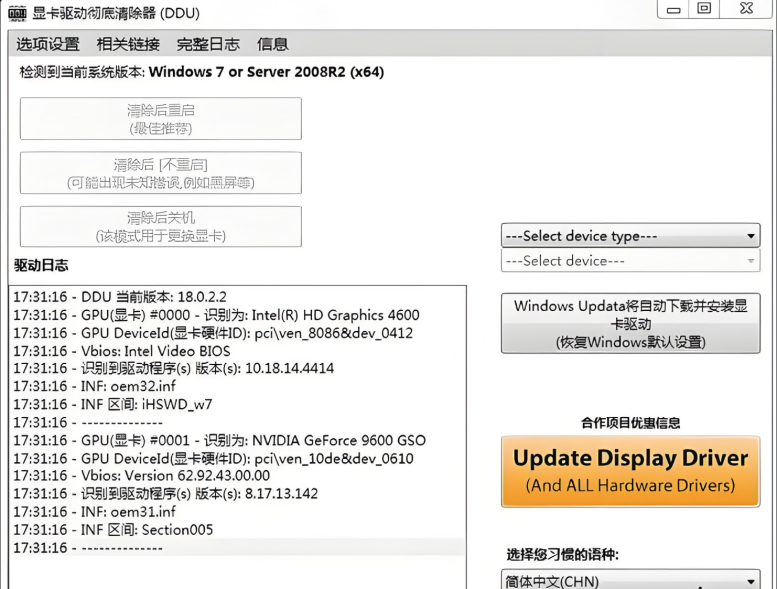This screenshot has height=589, width=777.
Task: Maximize the DDU window
Action: pos(704,9)
